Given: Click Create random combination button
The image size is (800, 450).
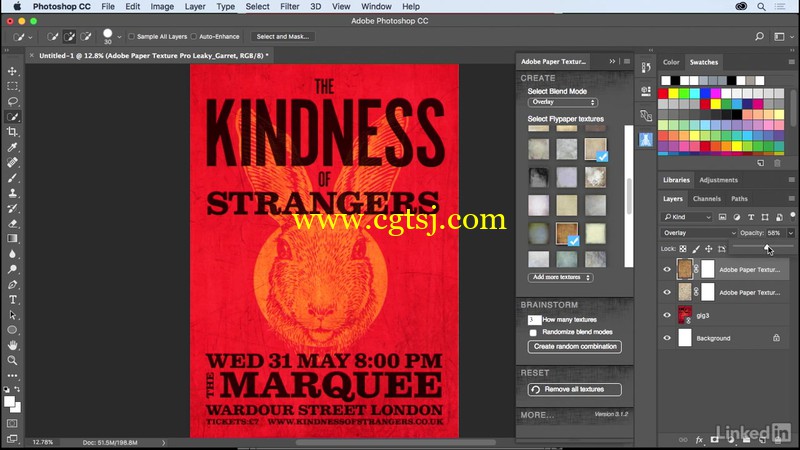Looking at the screenshot, I should click(x=574, y=346).
